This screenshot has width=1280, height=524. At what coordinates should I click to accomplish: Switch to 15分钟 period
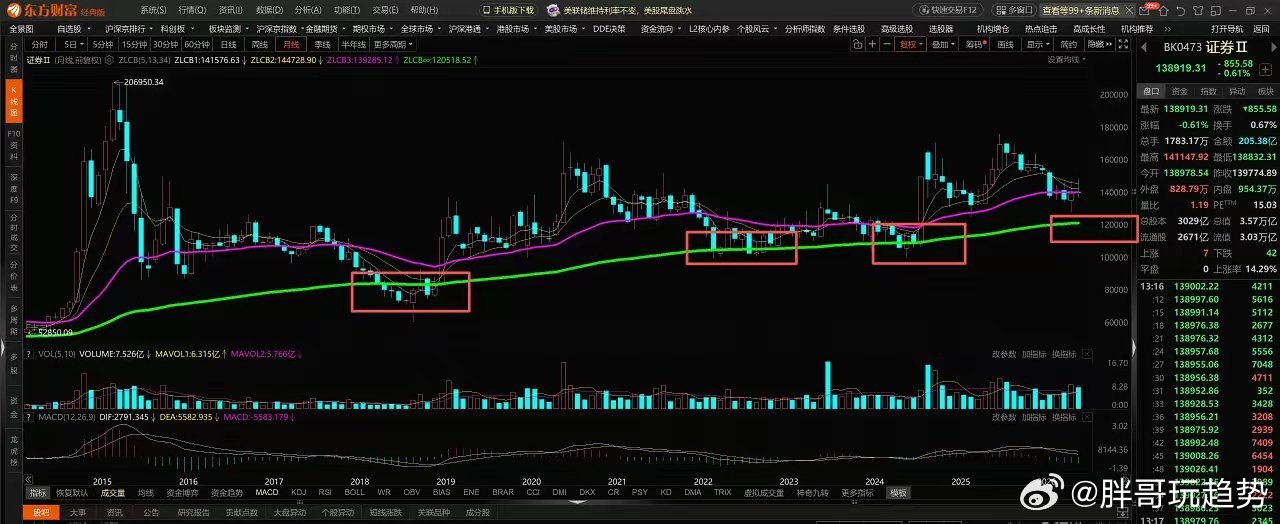(134, 45)
